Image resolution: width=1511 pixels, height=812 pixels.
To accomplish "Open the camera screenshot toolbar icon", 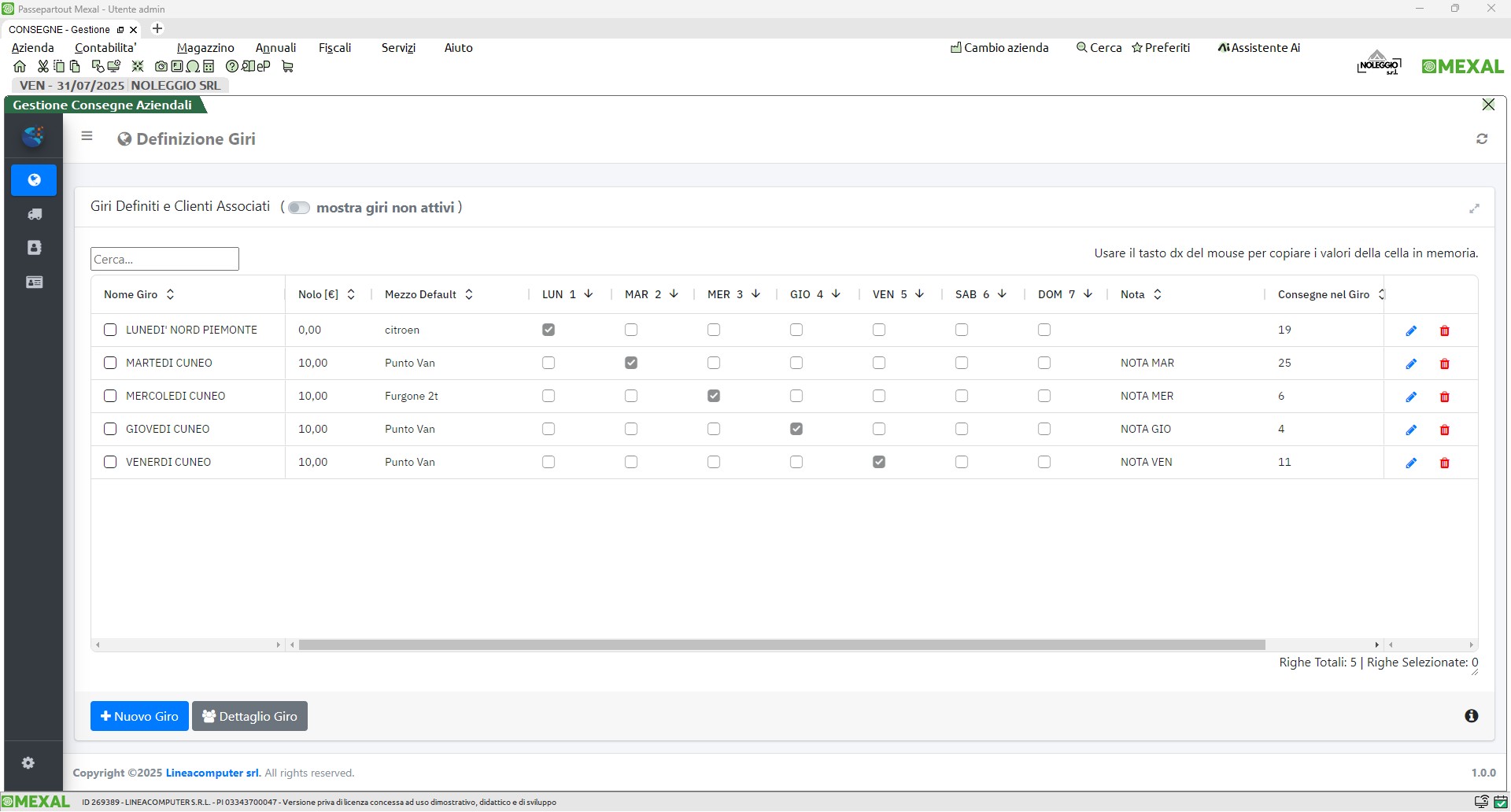I will pos(161,67).
